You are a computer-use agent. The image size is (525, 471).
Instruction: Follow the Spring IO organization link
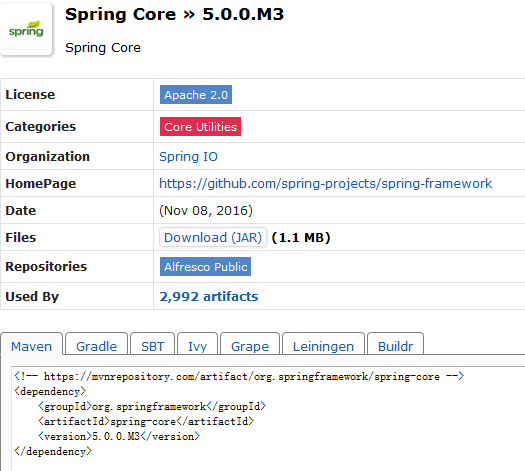click(x=188, y=157)
